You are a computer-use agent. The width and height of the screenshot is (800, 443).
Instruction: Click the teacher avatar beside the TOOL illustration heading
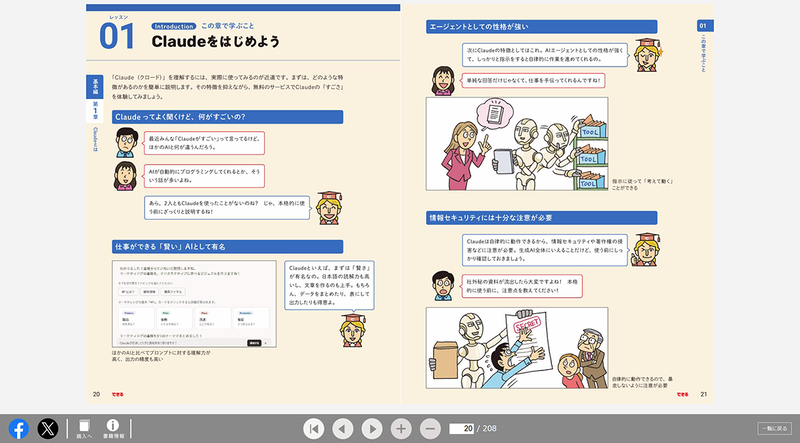(x=647, y=54)
